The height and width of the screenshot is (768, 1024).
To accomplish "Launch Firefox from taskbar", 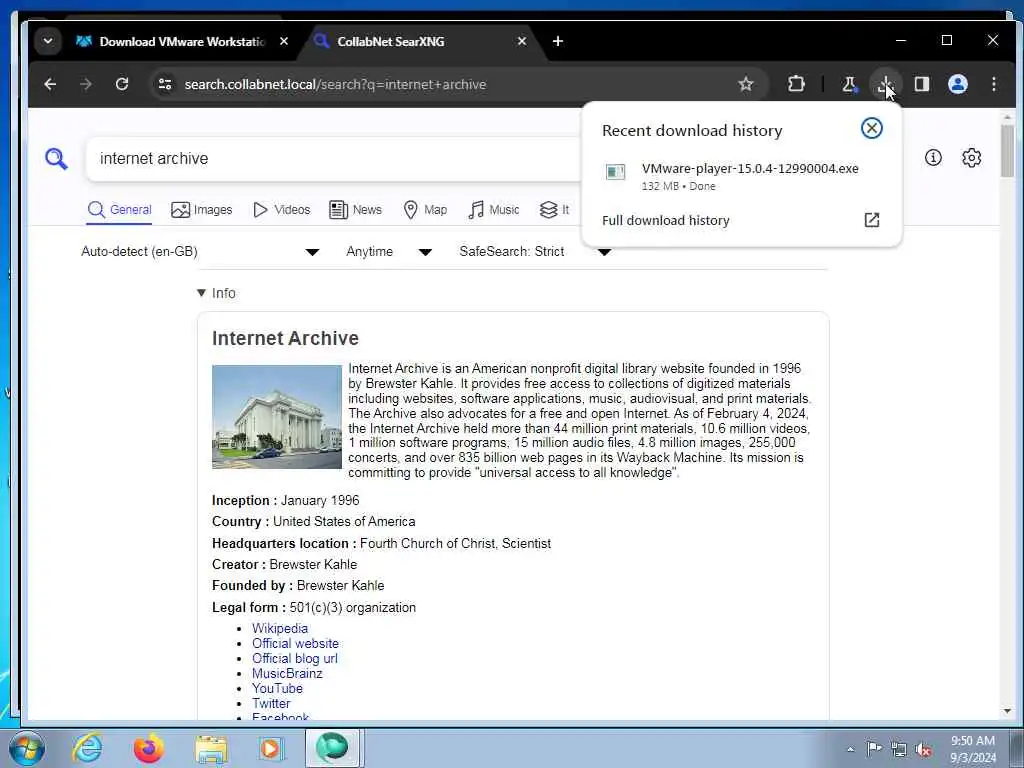I will 148,748.
